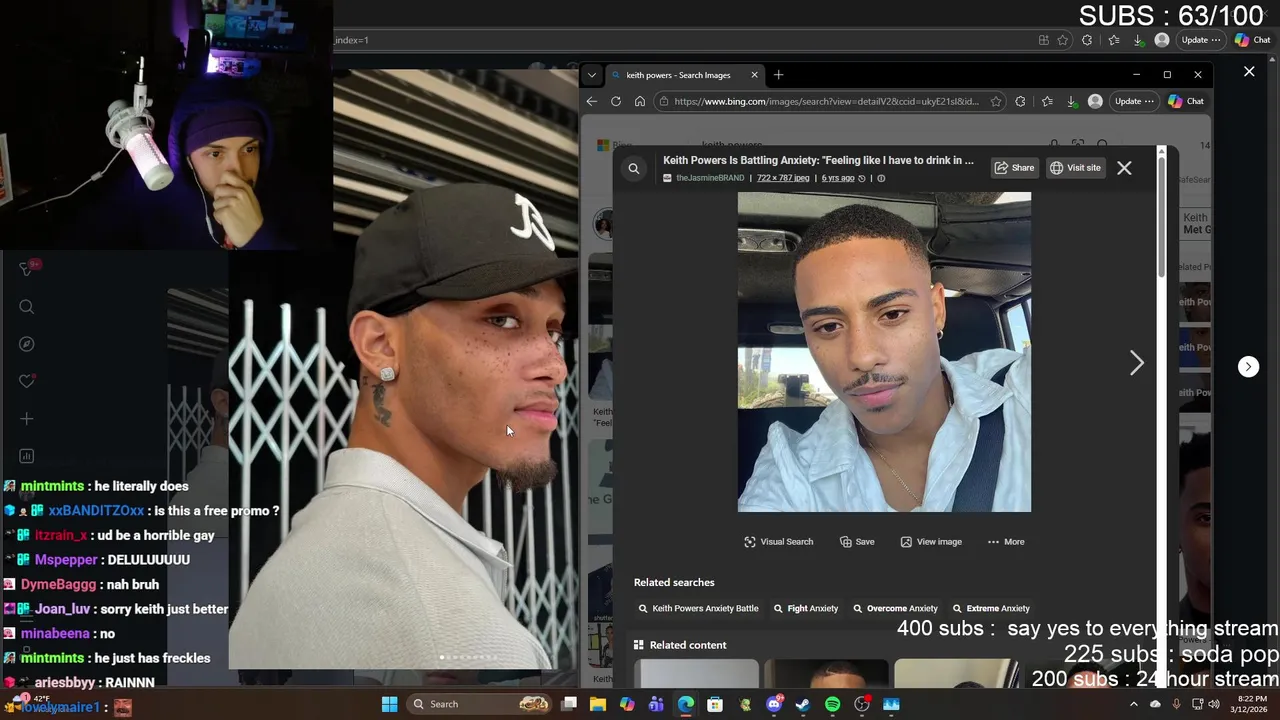This screenshot has height=720, width=1280.
Task: Open downloads icon in Bing window toolbar
Action: (x=1072, y=101)
